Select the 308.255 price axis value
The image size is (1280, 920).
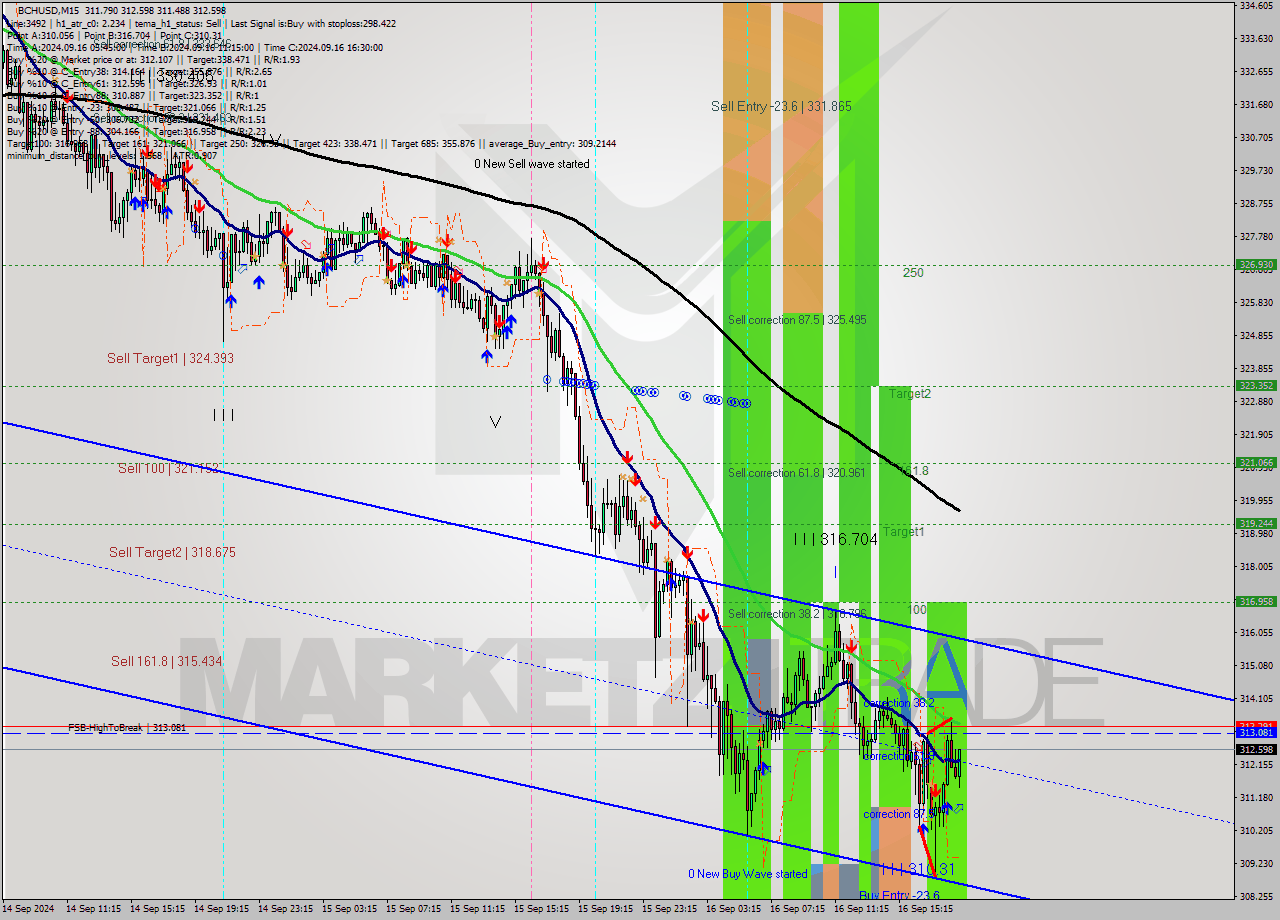tap(1256, 896)
